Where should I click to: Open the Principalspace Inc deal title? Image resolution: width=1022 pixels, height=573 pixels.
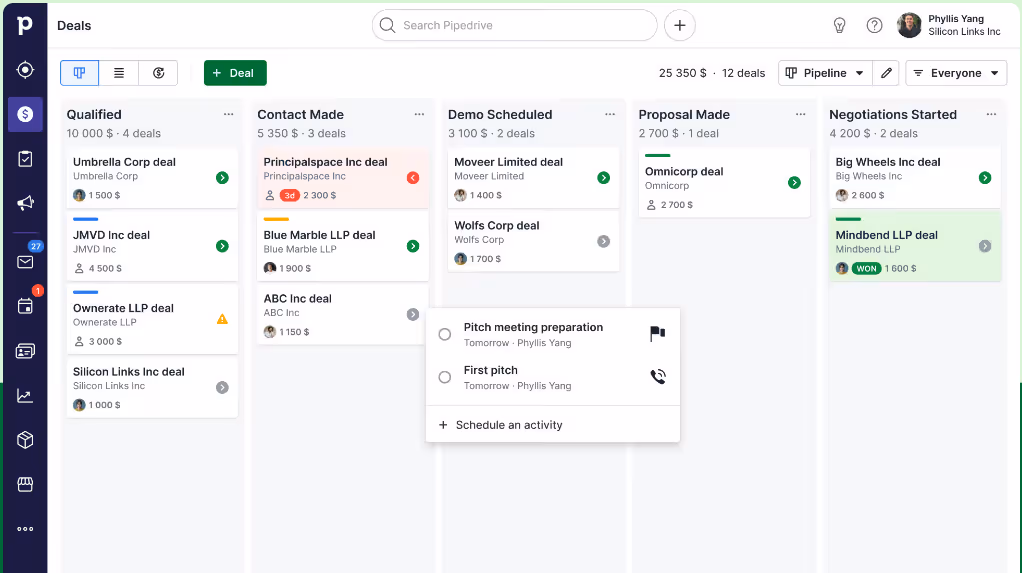tap(325, 162)
